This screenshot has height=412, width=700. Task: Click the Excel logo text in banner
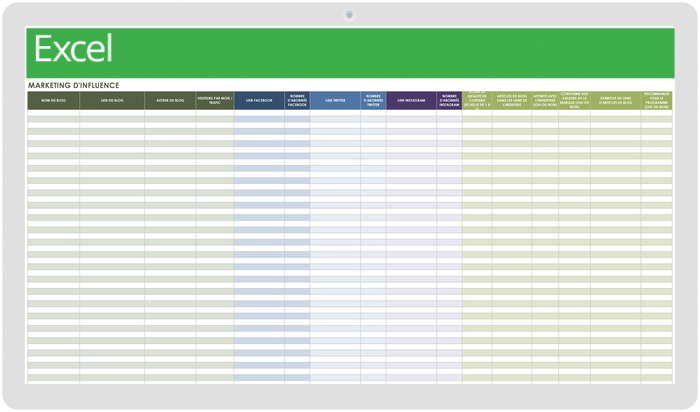click(x=73, y=48)
